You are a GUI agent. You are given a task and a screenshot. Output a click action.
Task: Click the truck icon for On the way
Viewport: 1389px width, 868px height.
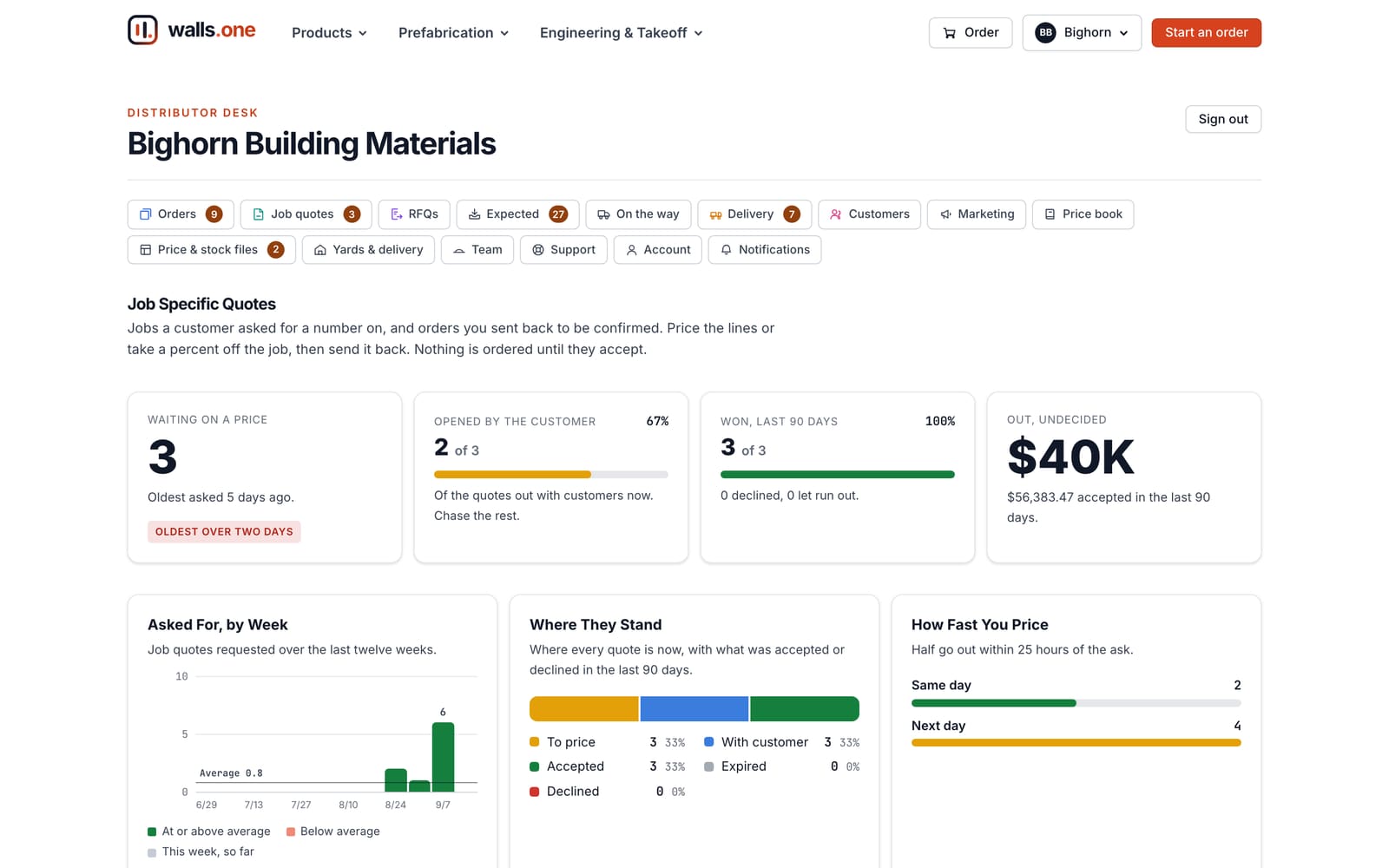603,214
